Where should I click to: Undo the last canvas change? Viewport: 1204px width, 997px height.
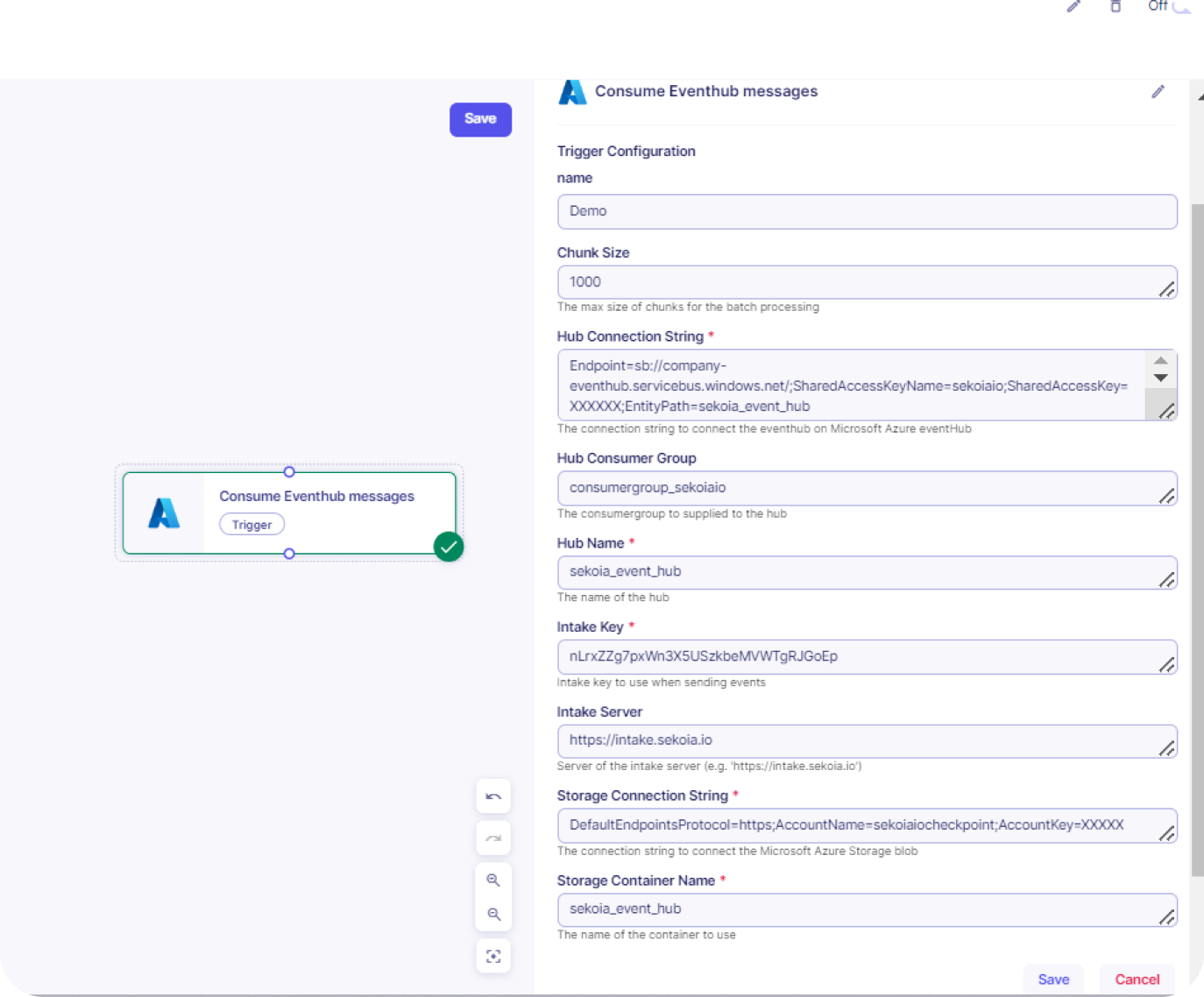pyautogui.click(x=493, y=796)
